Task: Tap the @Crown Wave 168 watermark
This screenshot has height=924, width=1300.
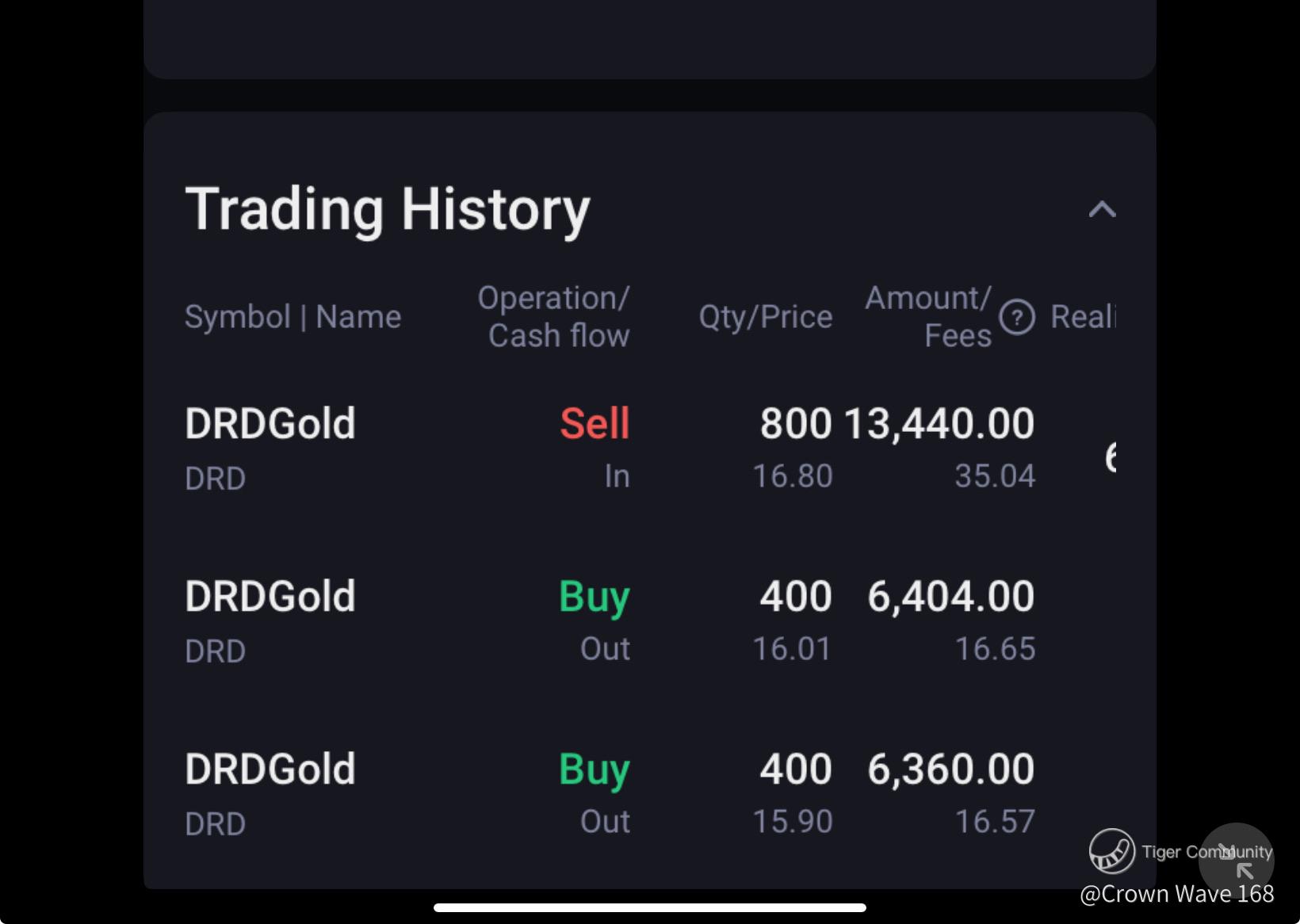Action: pyautogui.click(x=1176, y=894)
